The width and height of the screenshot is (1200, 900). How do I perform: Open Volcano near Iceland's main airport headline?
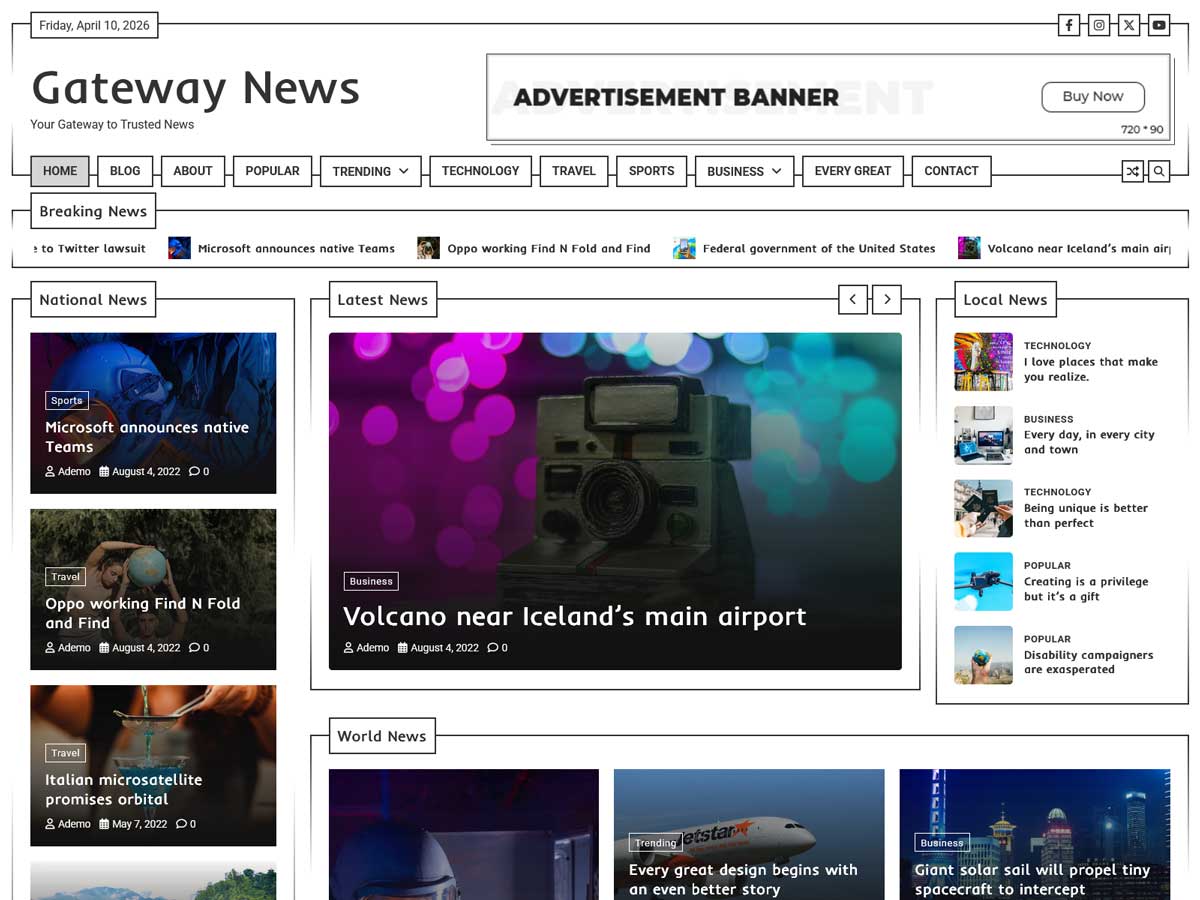click(x=574, y=617)
